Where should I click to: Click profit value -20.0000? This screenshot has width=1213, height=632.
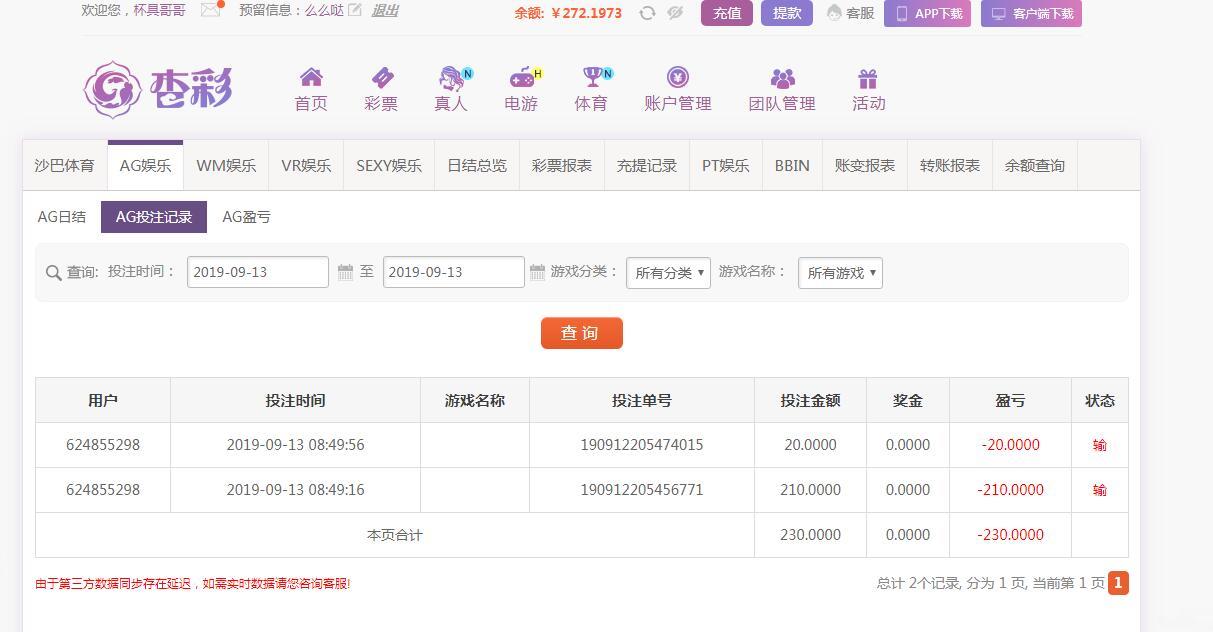click(x=1011, y=445)
